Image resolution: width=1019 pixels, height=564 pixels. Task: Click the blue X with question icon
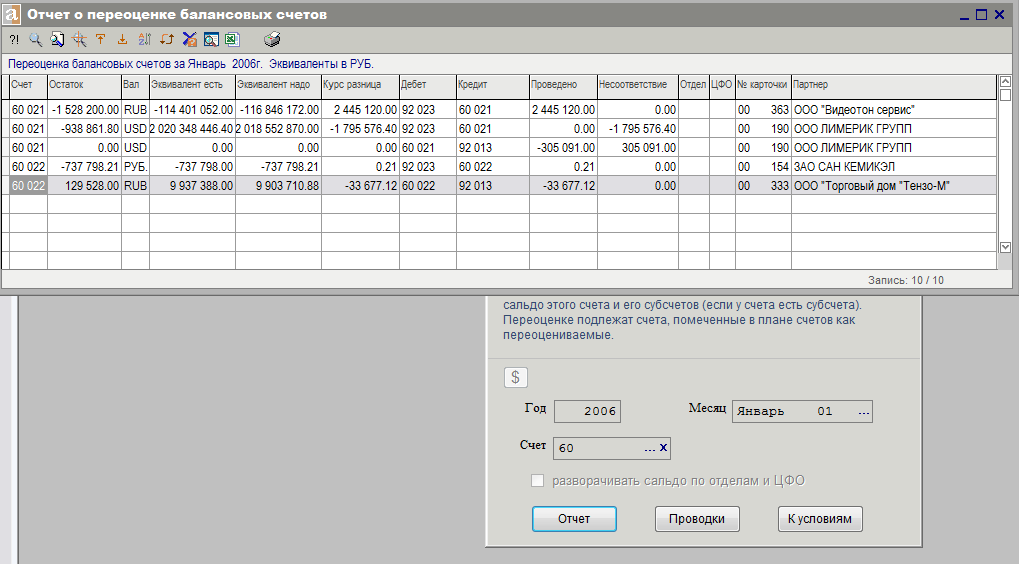[x=189, y=40]
